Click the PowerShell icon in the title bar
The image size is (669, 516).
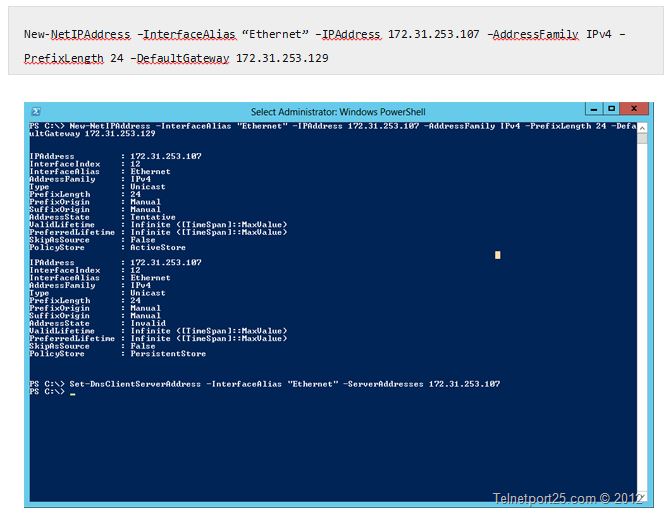36,110
